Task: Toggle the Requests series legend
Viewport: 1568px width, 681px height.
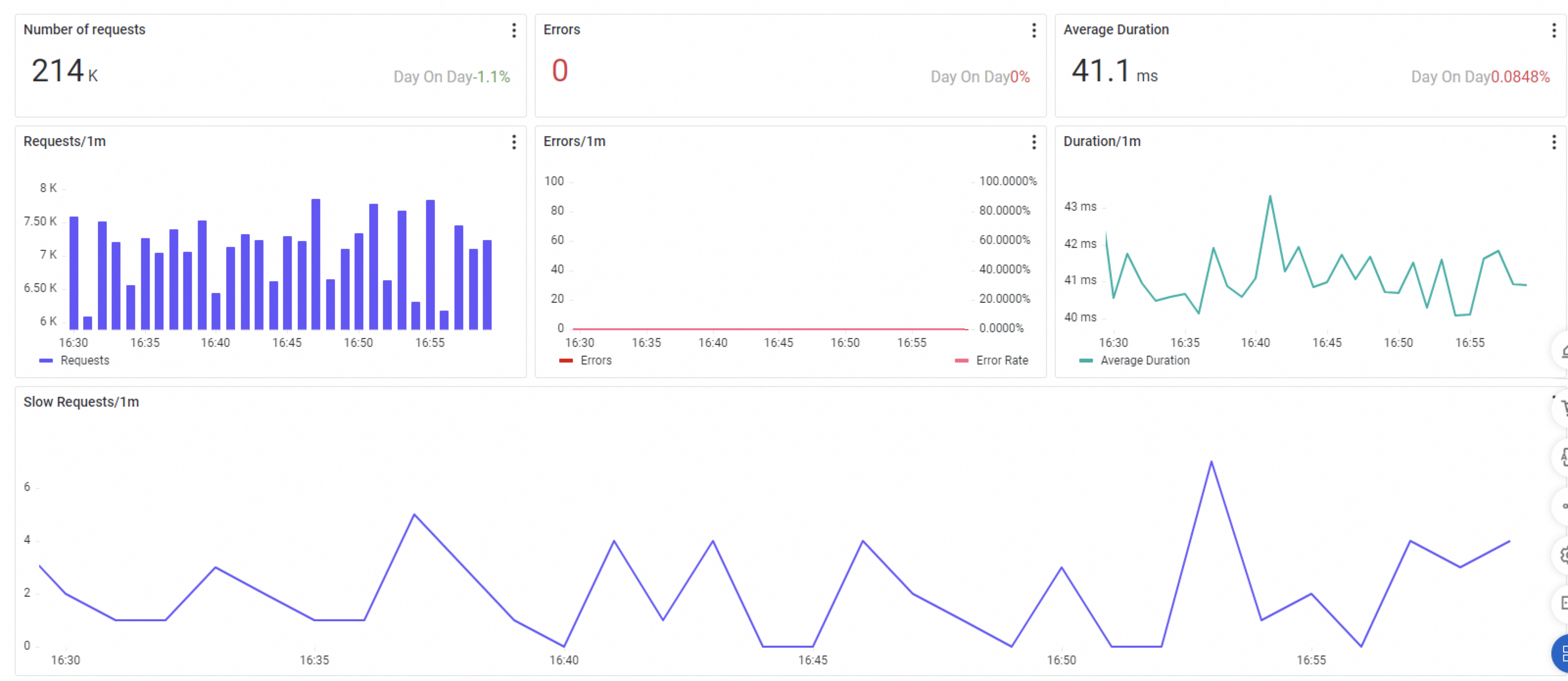Action: click(75, 361)
